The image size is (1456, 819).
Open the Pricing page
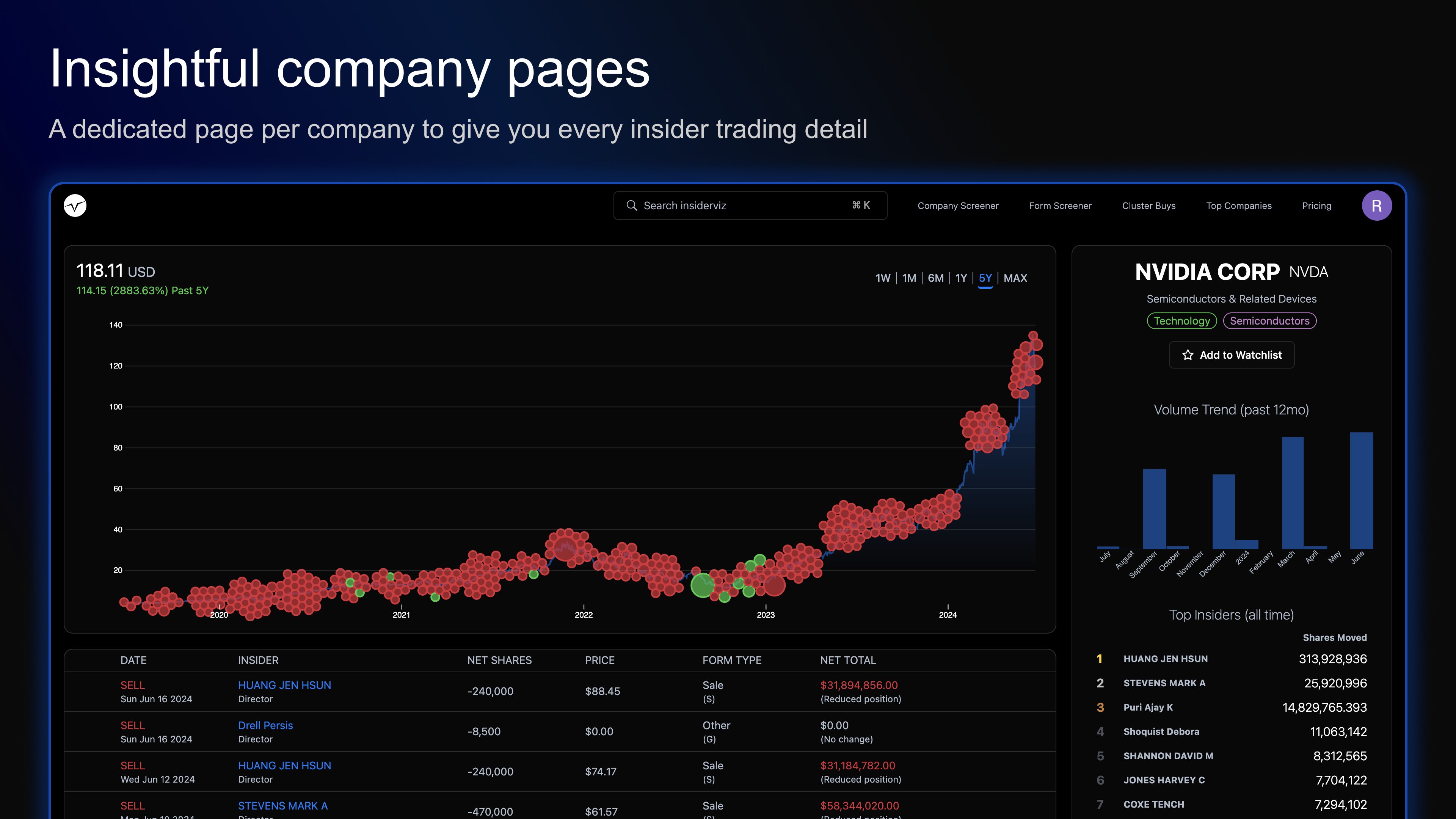1316,206
